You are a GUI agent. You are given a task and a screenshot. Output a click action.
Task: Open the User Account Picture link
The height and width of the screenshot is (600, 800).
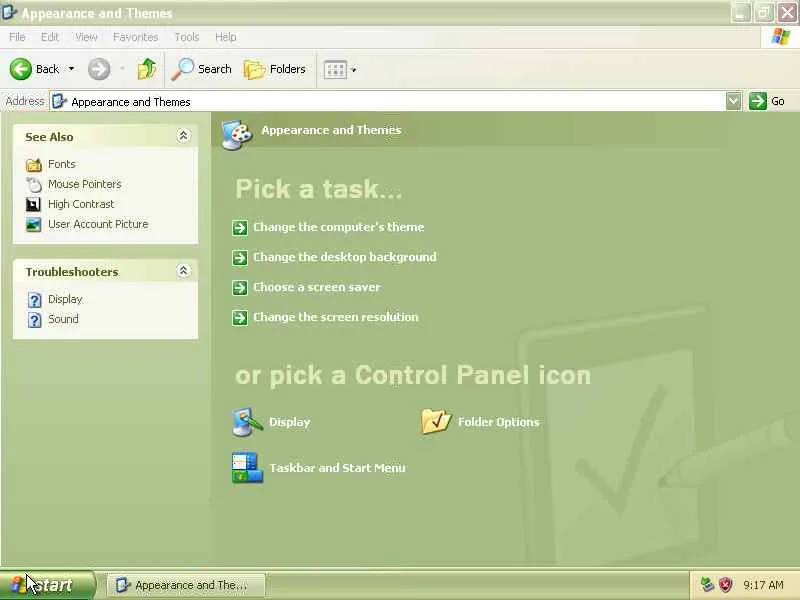click(x=98, y=224)
